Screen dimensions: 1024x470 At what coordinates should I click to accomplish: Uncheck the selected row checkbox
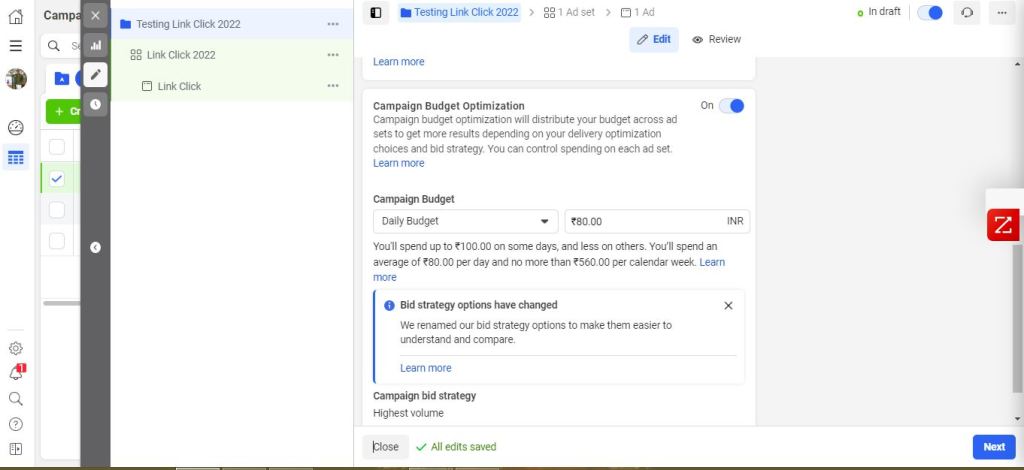pos(57,179)
